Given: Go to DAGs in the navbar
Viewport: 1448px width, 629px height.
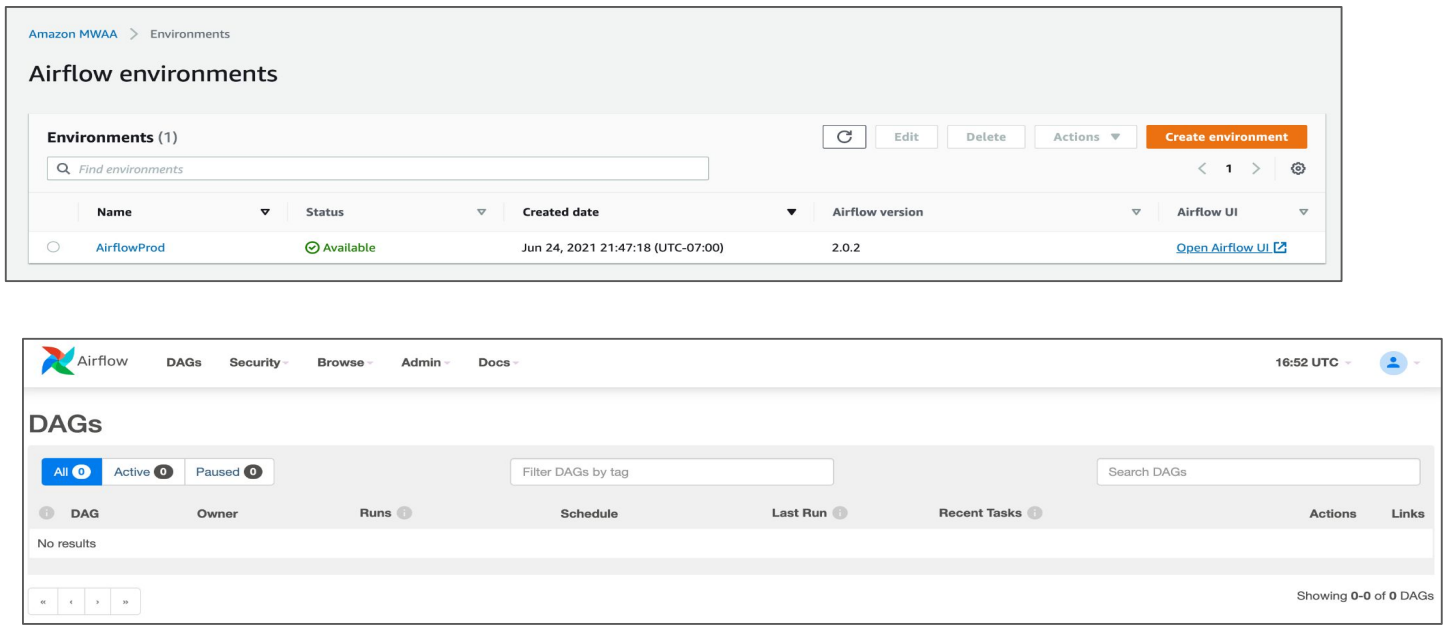Looking at the screenshot, I should click(x=184, y=362).
